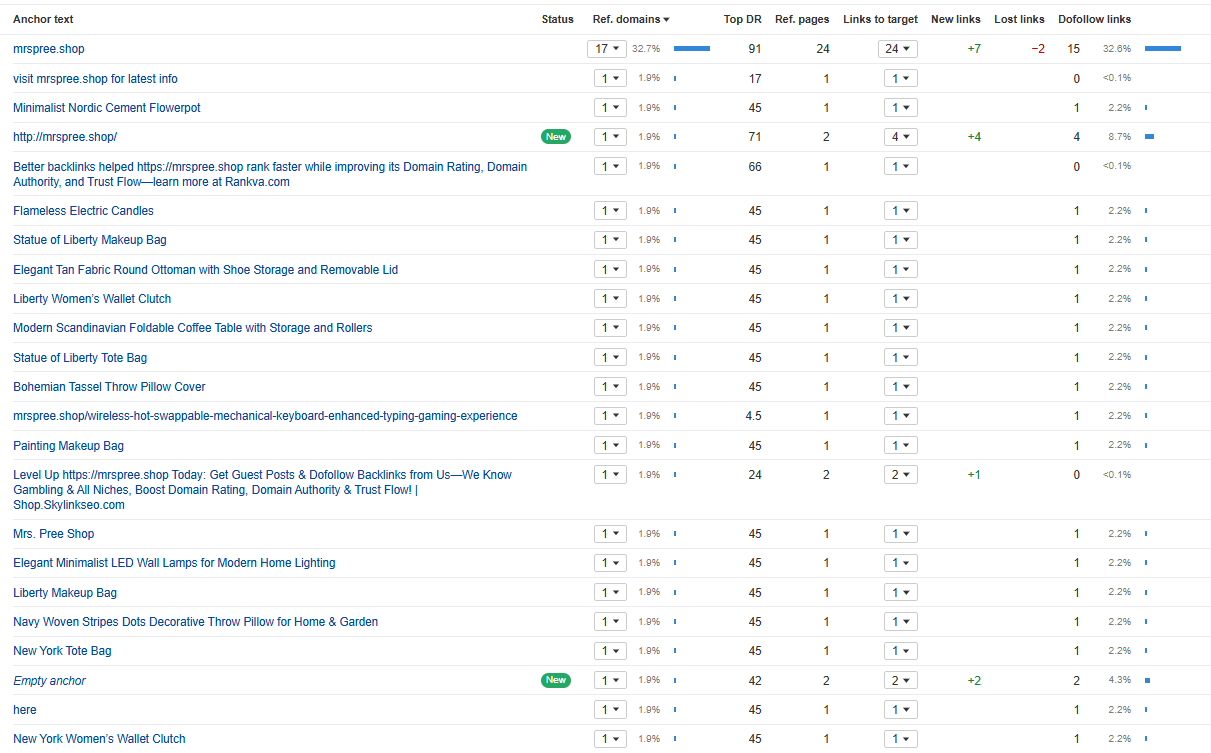
Task: Click the Lost links column header
Action: click(1019, 20)
